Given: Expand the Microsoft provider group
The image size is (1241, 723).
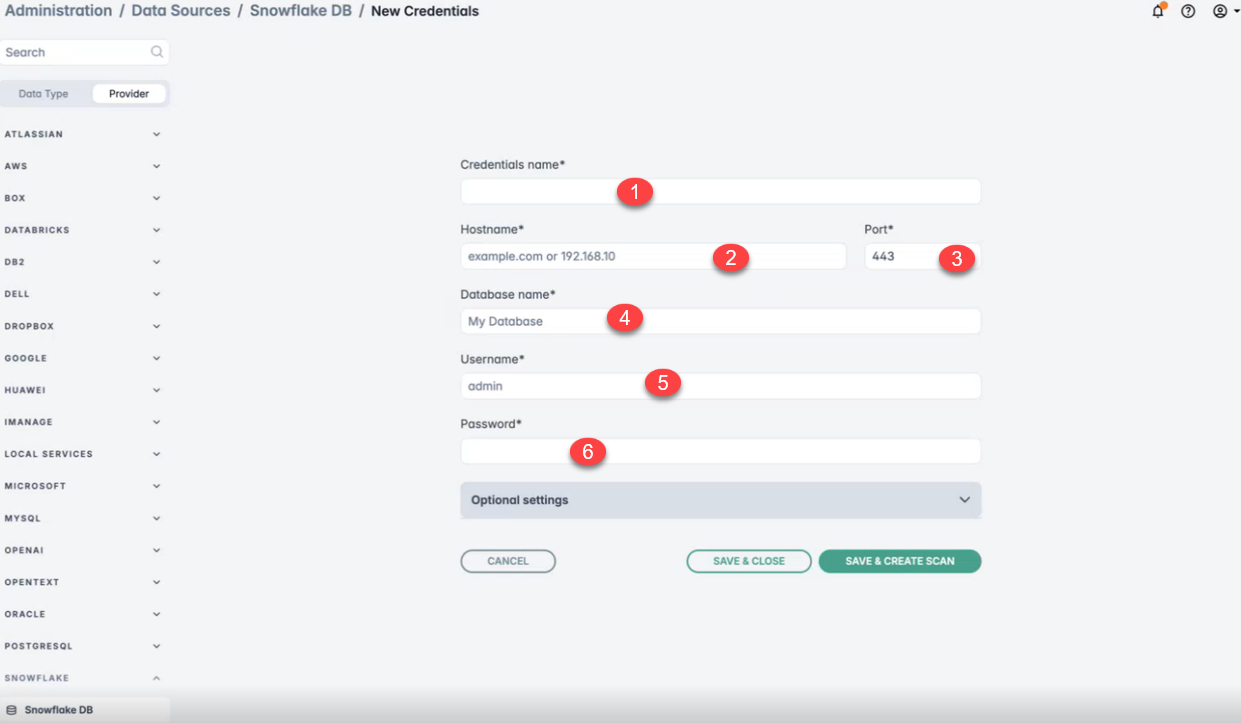Looking at the screenshot, I should point(156,486).
